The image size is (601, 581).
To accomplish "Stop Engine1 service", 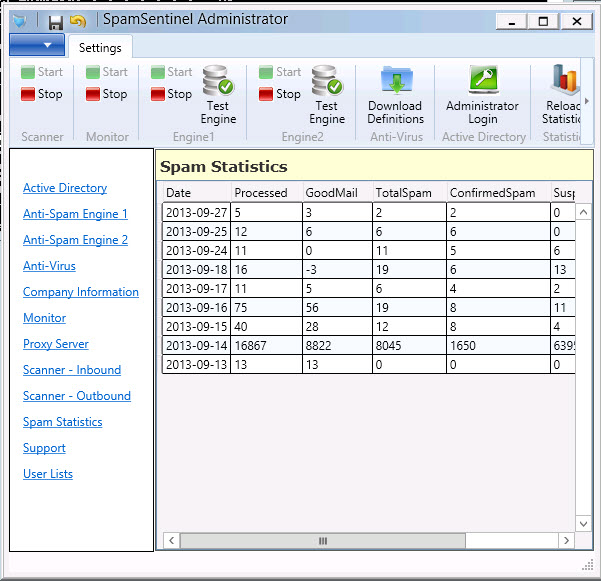I will (171, 94).
